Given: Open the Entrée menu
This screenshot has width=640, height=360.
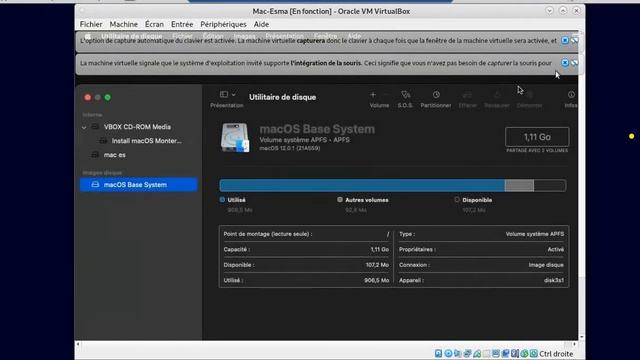Looking at the screenshot, I should point(182,24).
